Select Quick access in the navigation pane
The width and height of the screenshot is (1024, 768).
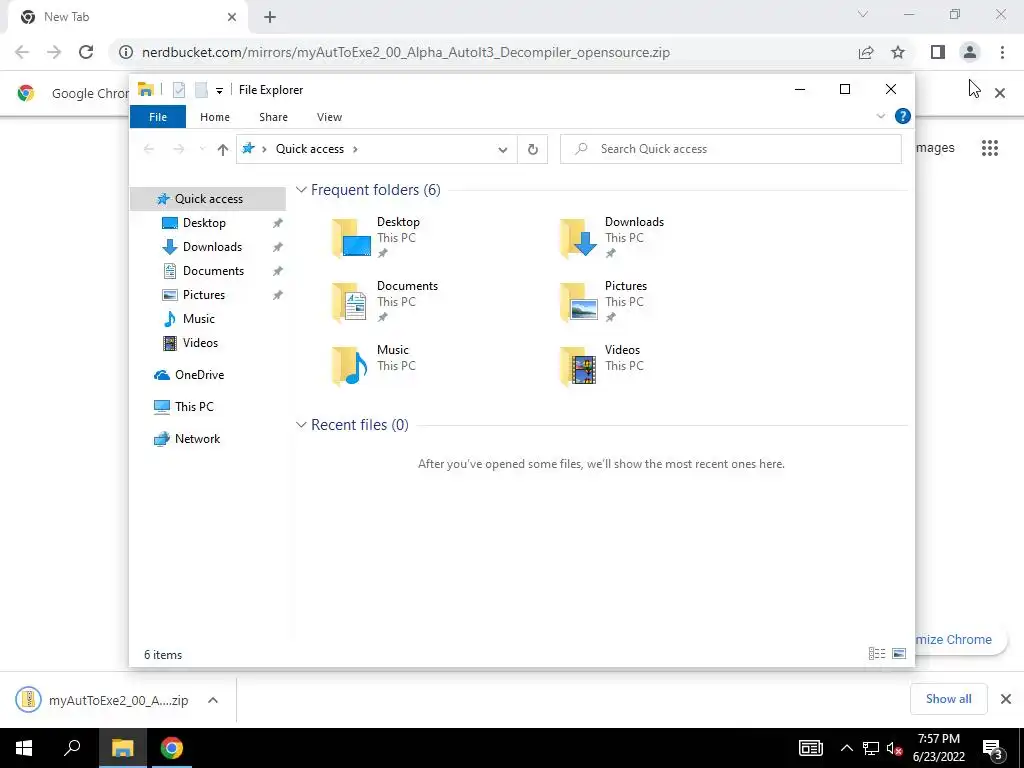[208, 199]
